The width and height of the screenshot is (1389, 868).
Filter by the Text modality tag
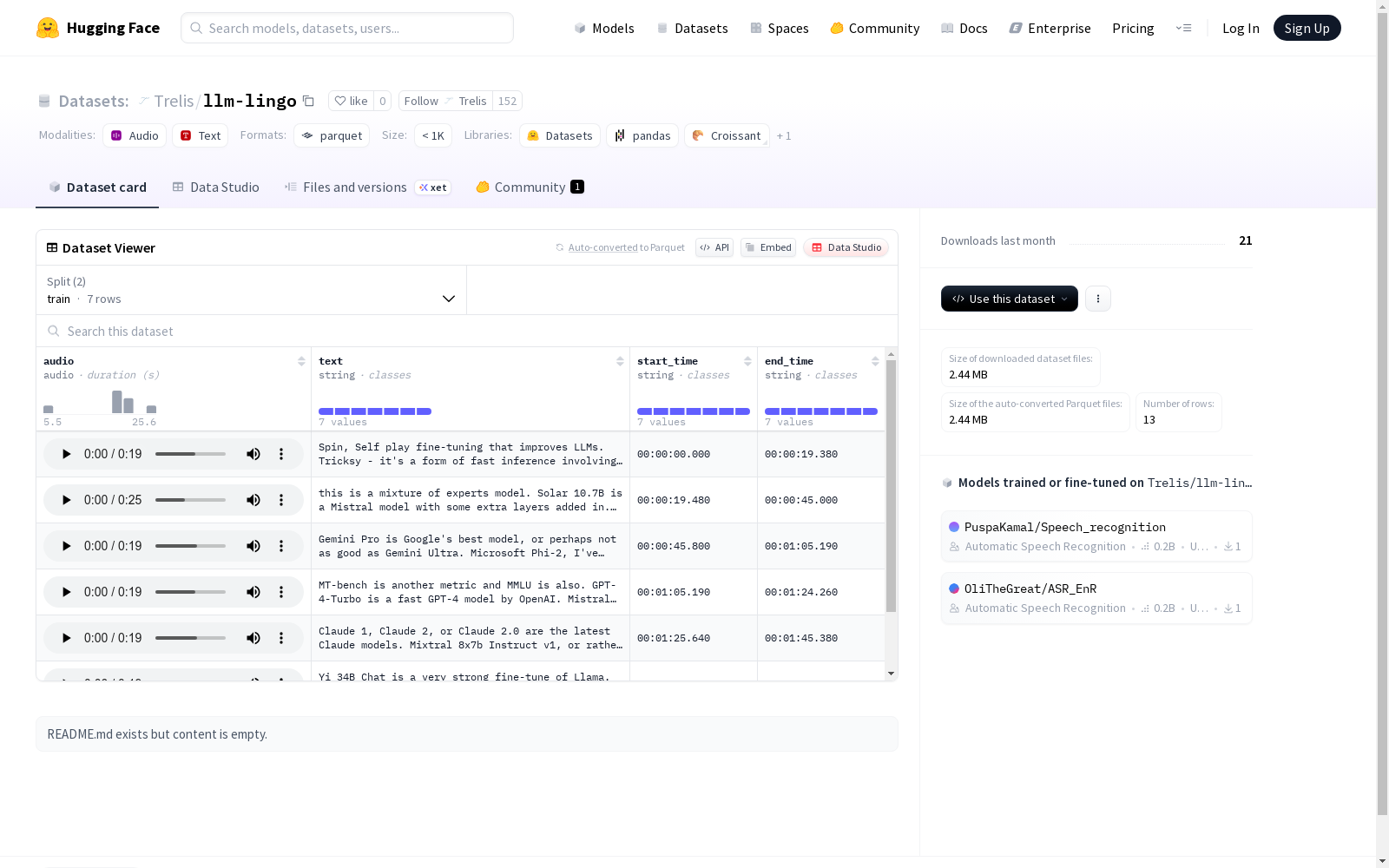[200, 135]
